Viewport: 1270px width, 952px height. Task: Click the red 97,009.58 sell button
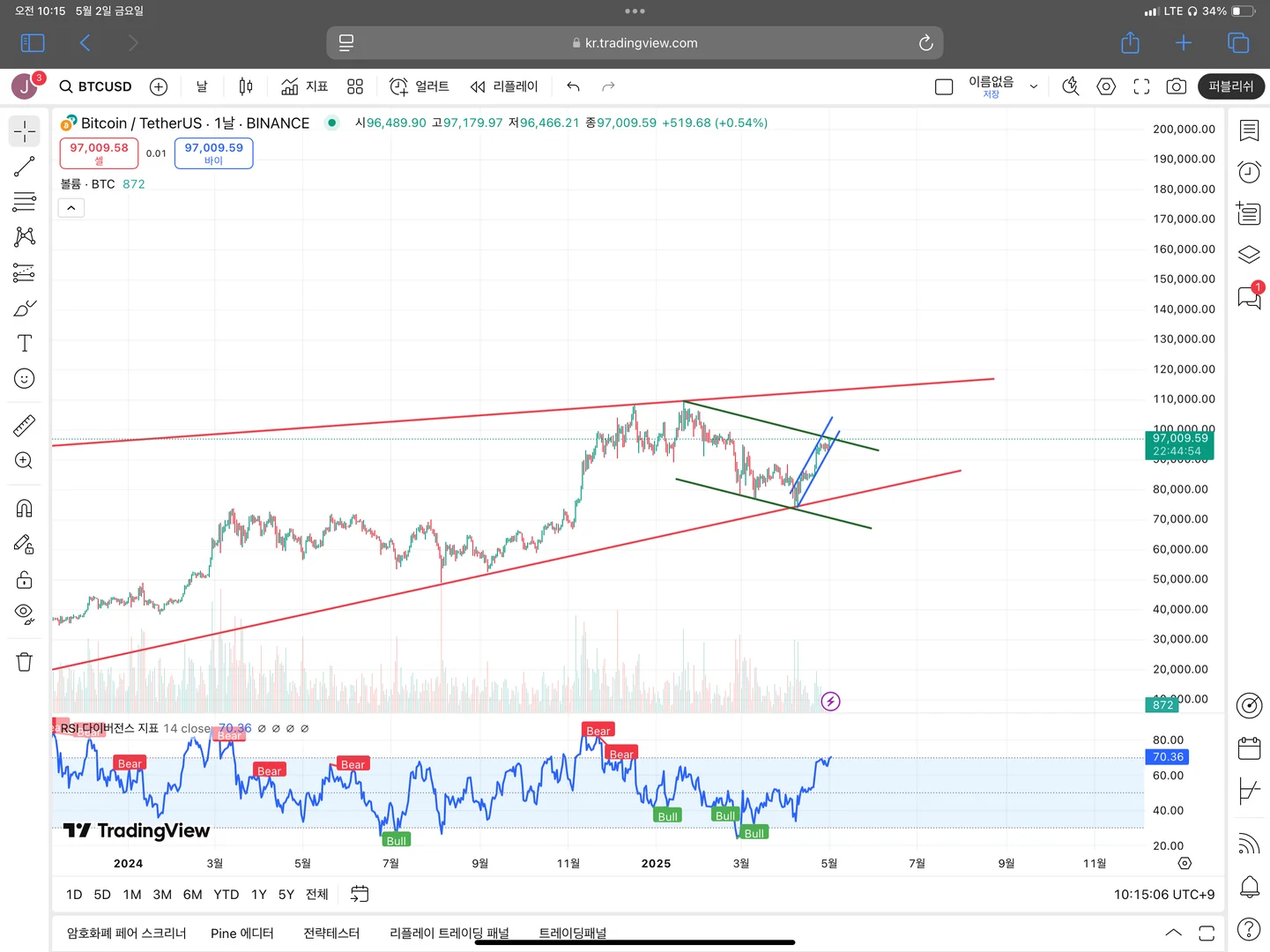[99, 153]
